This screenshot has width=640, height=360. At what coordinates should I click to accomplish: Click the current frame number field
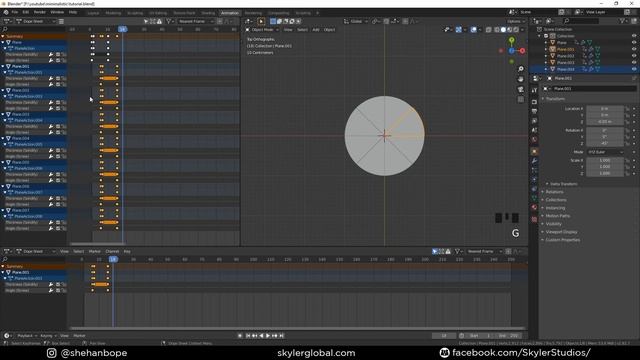click(x=444, y=336)
